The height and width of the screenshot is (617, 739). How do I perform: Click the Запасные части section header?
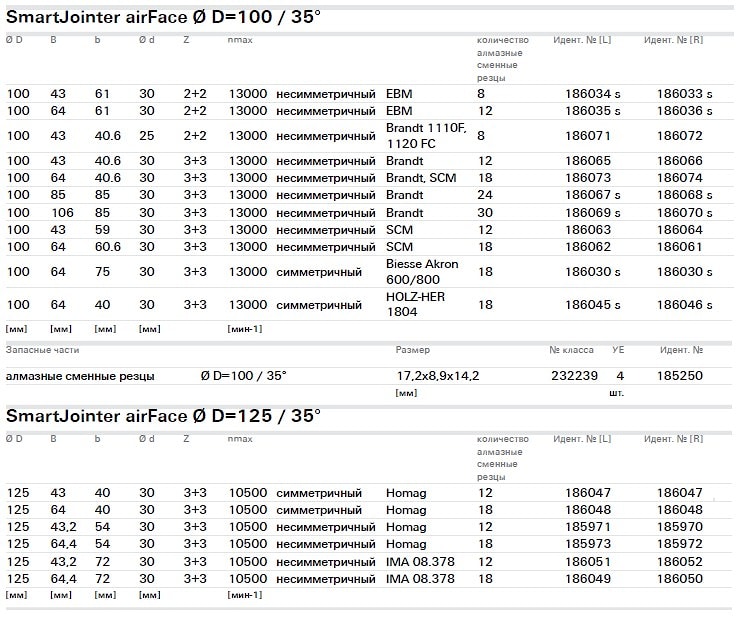coord(42,351)
